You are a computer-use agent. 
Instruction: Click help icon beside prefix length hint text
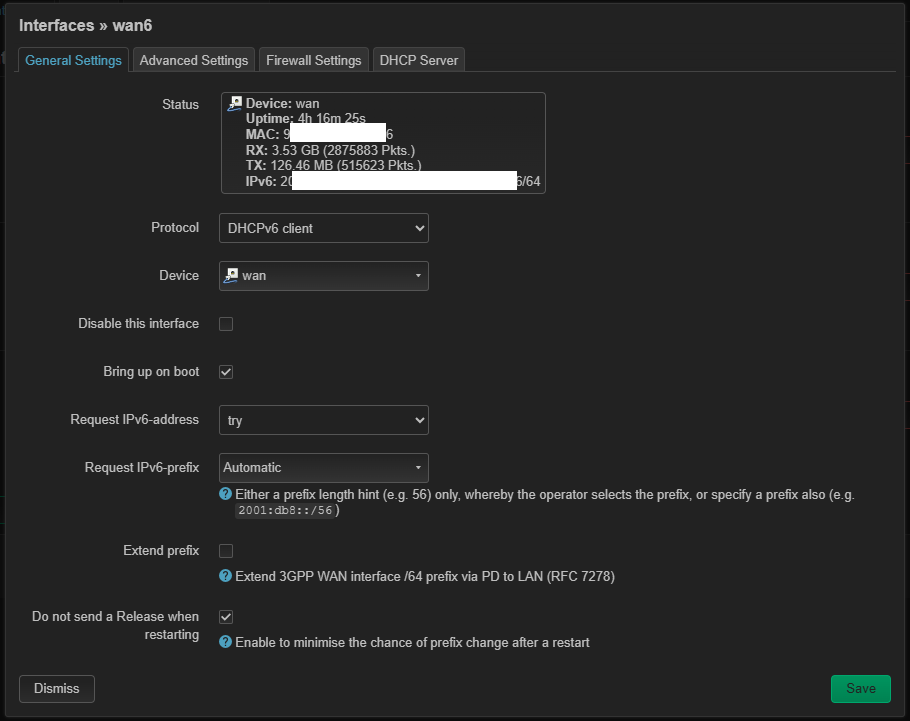[226, 495]
